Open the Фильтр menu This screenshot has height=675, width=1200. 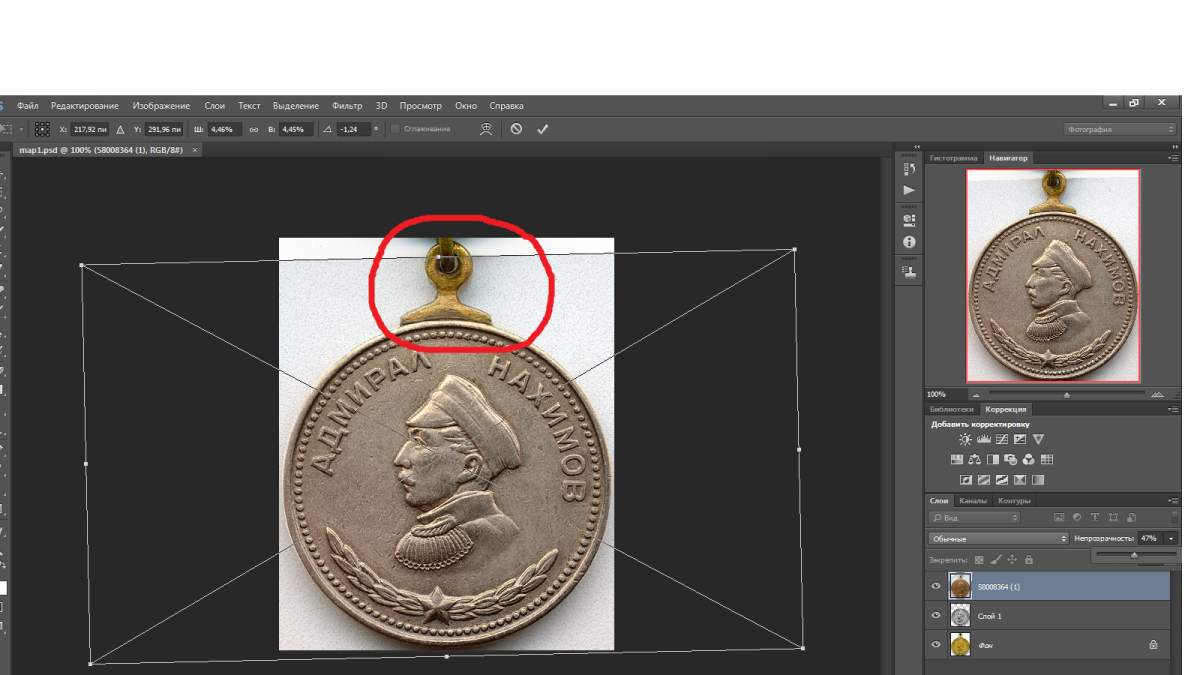pos(347,106)
